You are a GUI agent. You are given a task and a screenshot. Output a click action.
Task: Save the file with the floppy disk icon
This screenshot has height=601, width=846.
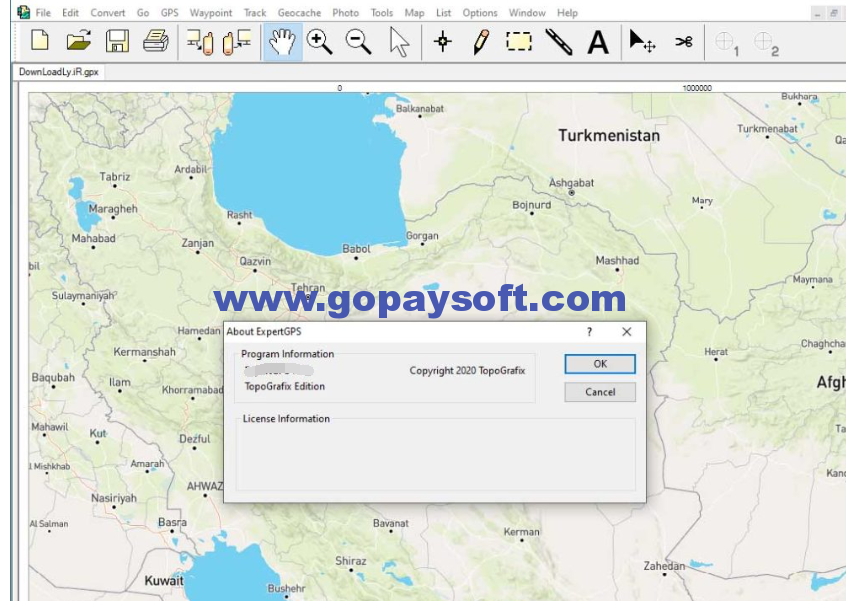(x=117, y=41)
